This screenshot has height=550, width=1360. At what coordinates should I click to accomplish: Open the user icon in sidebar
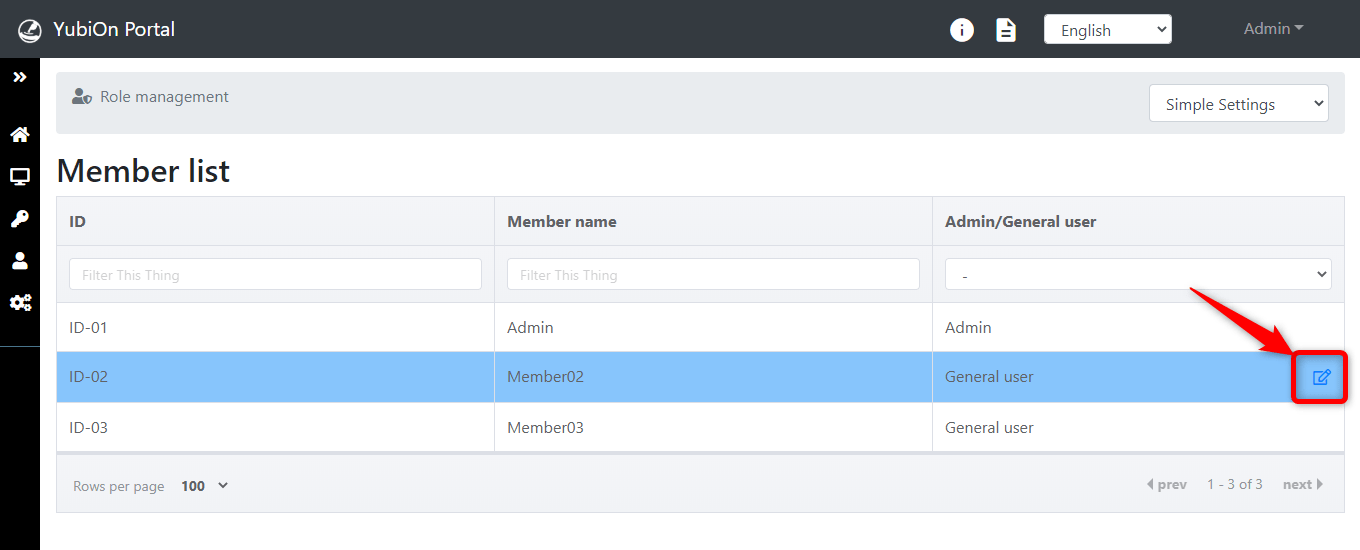[x=20, y=261]
